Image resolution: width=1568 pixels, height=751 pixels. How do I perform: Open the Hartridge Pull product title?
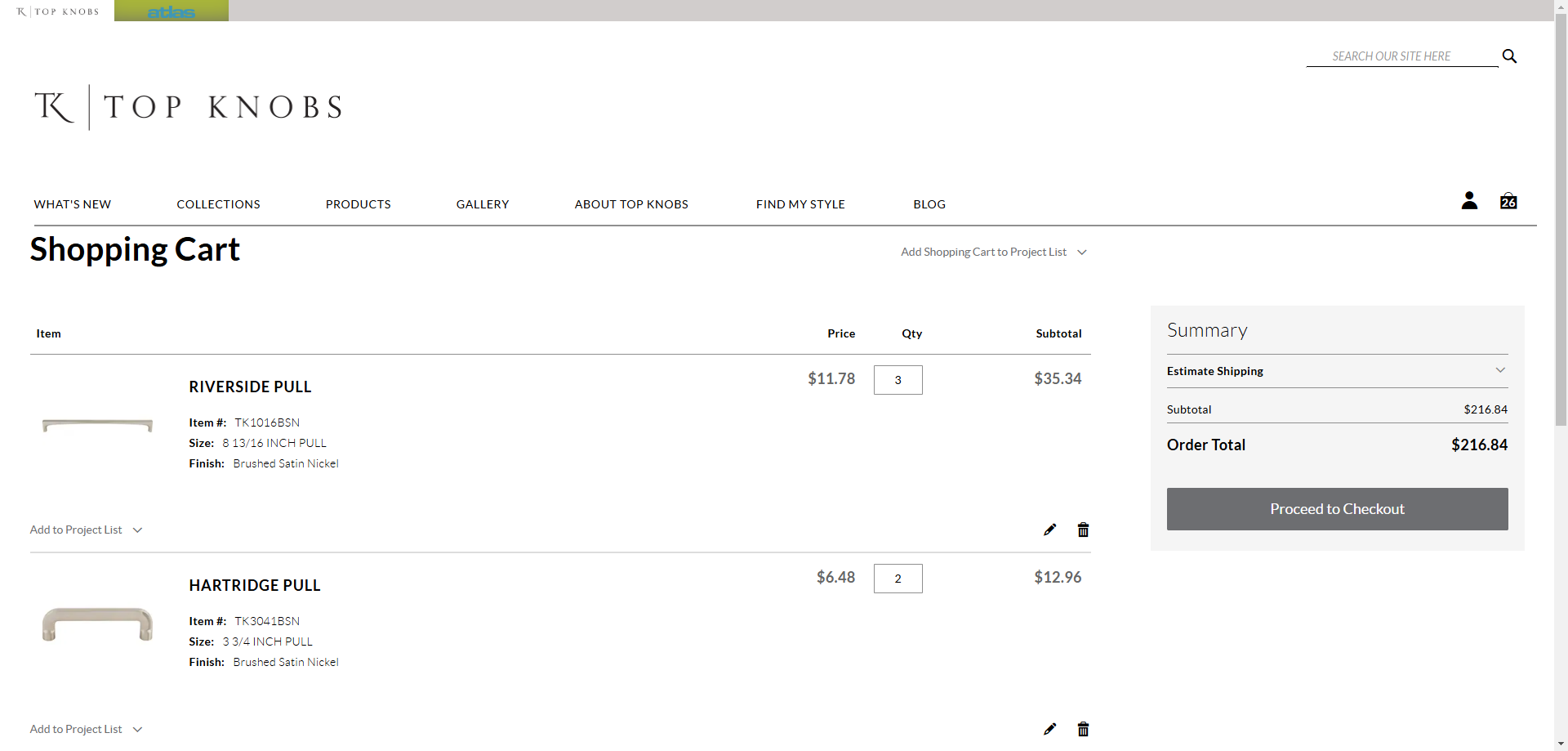[x=255, y=586]
